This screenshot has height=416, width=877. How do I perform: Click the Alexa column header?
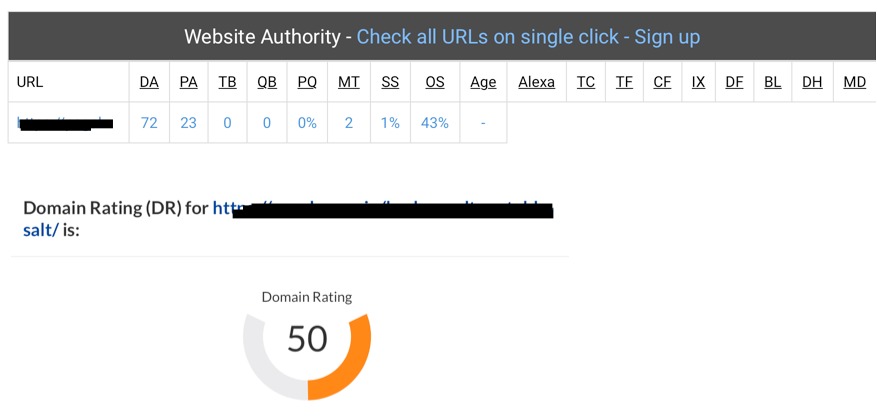coord(536,82)
